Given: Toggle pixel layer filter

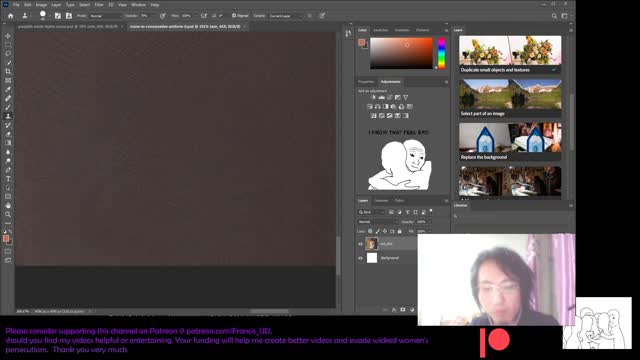Looking at the screenshot, I should click(391, 212).
